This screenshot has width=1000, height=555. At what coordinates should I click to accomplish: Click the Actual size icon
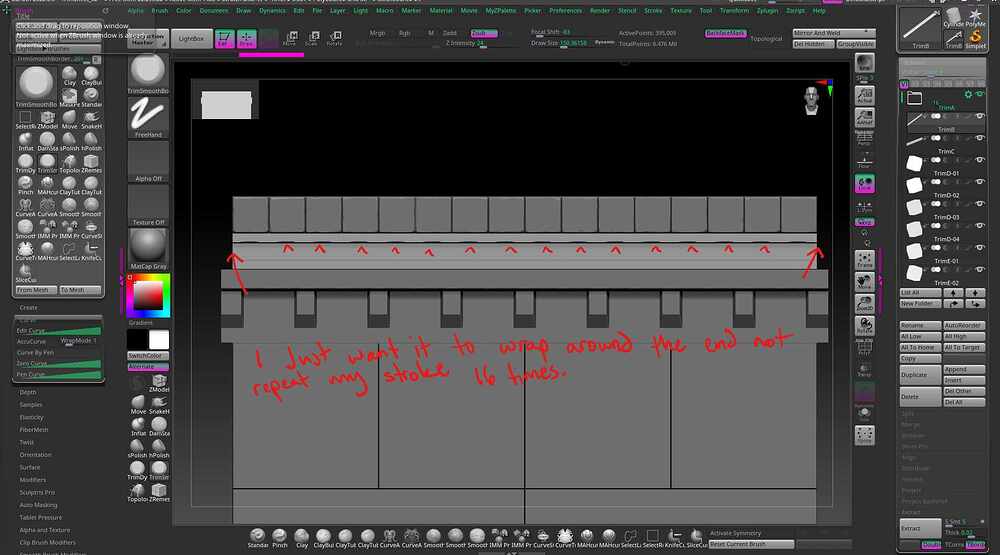tap(864, 95)
